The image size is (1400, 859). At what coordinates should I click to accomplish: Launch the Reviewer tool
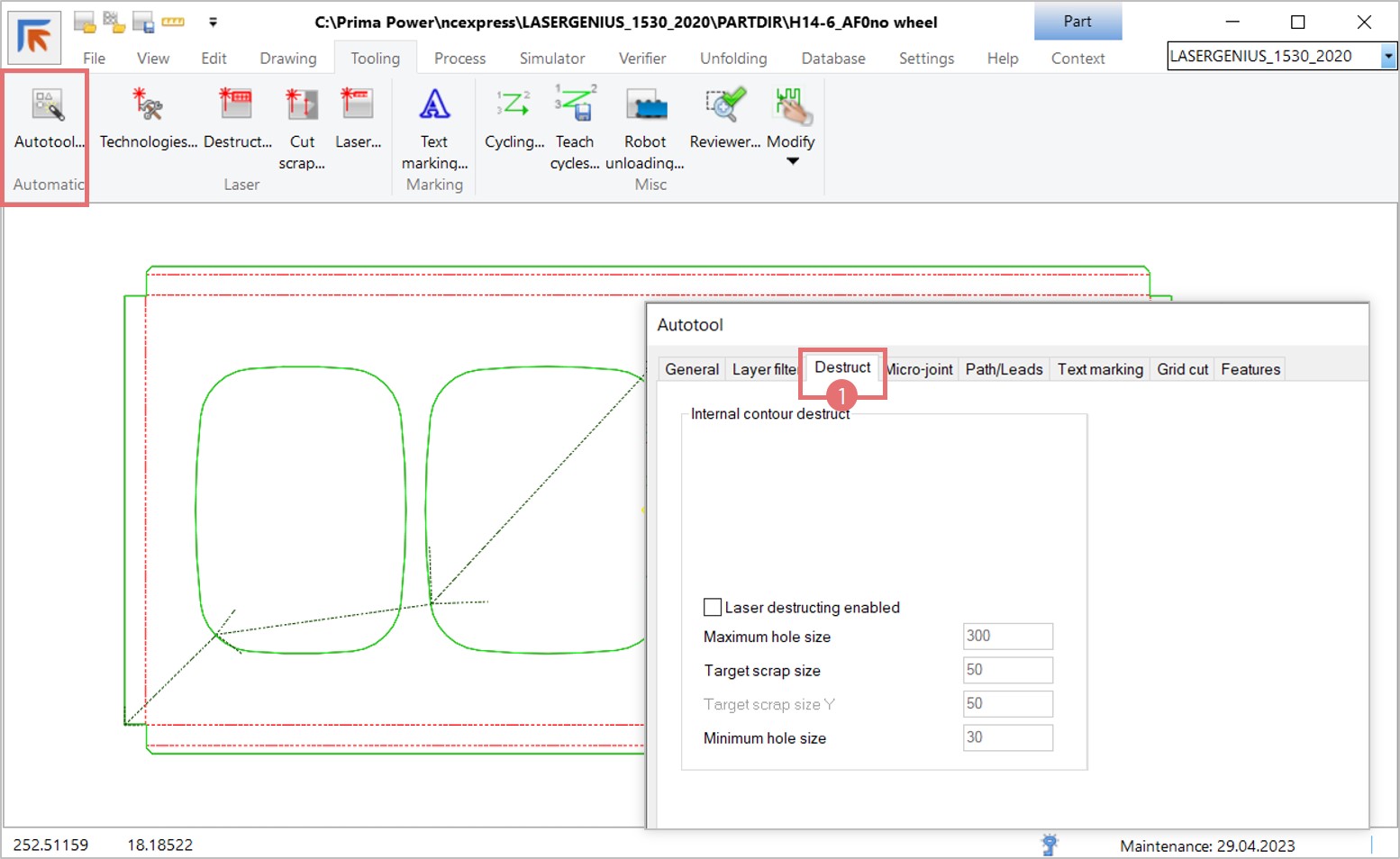[724, 106]
